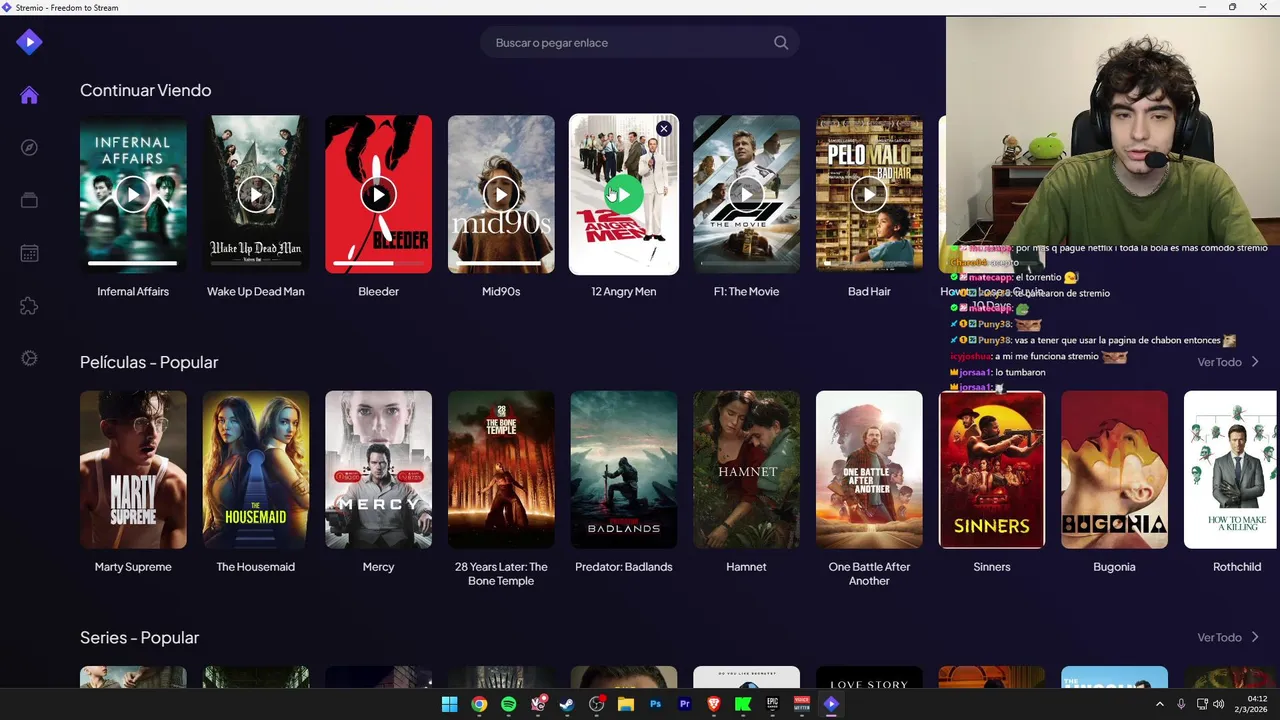Click the search magnifier icon
The width and height of the screenshot is (1280, 720).
point(781,43)
